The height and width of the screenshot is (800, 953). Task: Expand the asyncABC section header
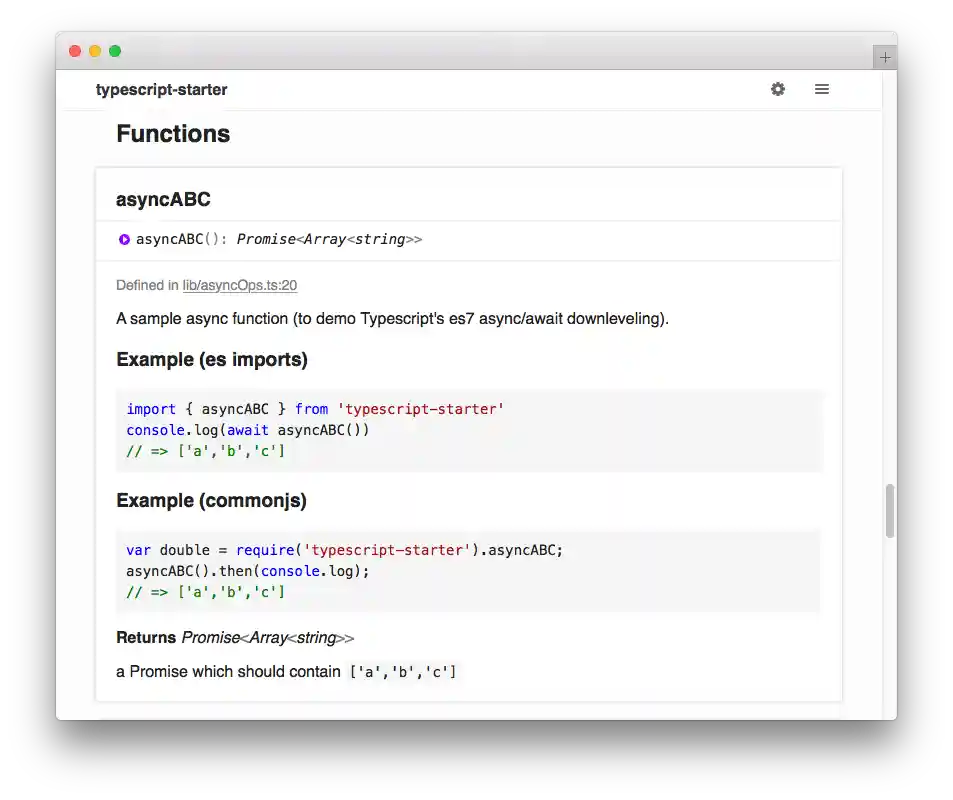163,199
